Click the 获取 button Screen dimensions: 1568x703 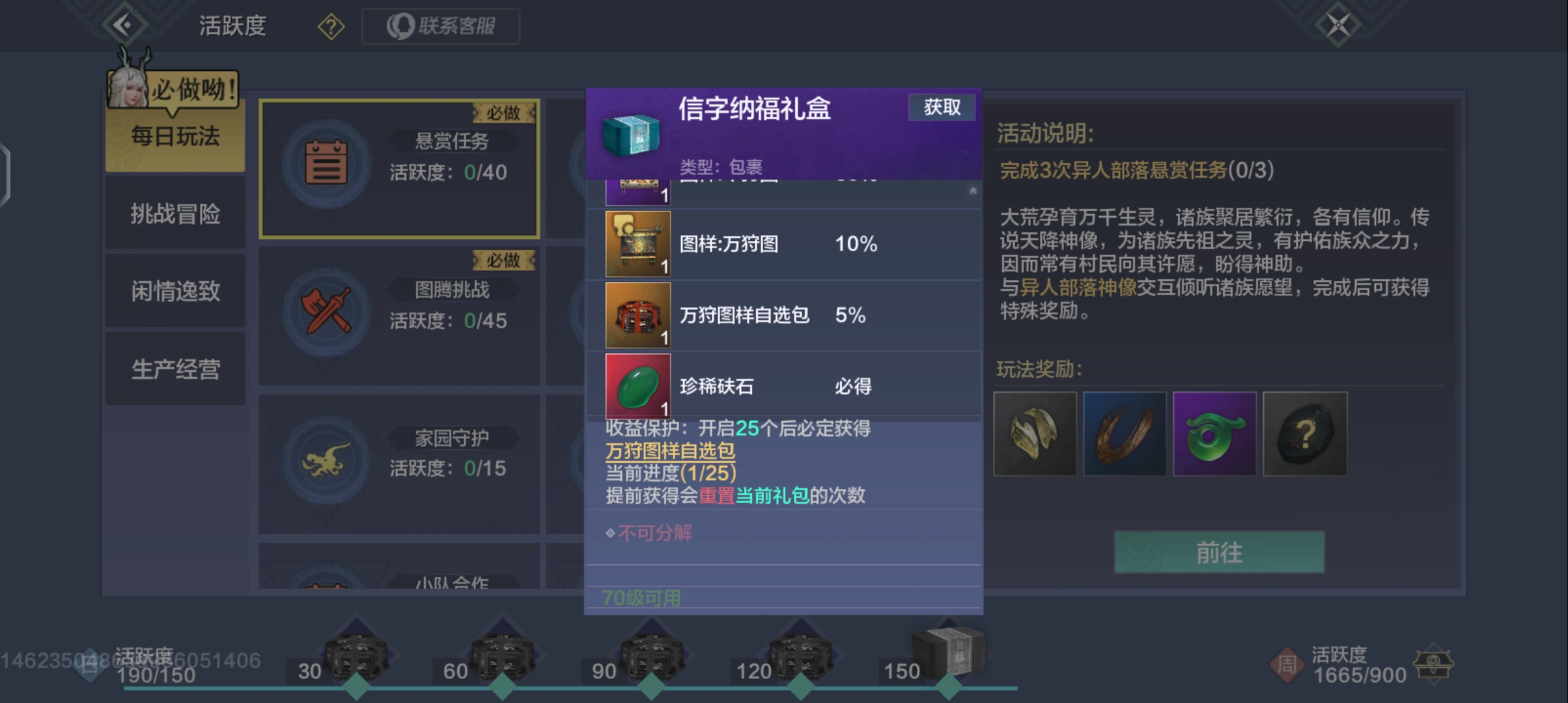coord(942,107)
